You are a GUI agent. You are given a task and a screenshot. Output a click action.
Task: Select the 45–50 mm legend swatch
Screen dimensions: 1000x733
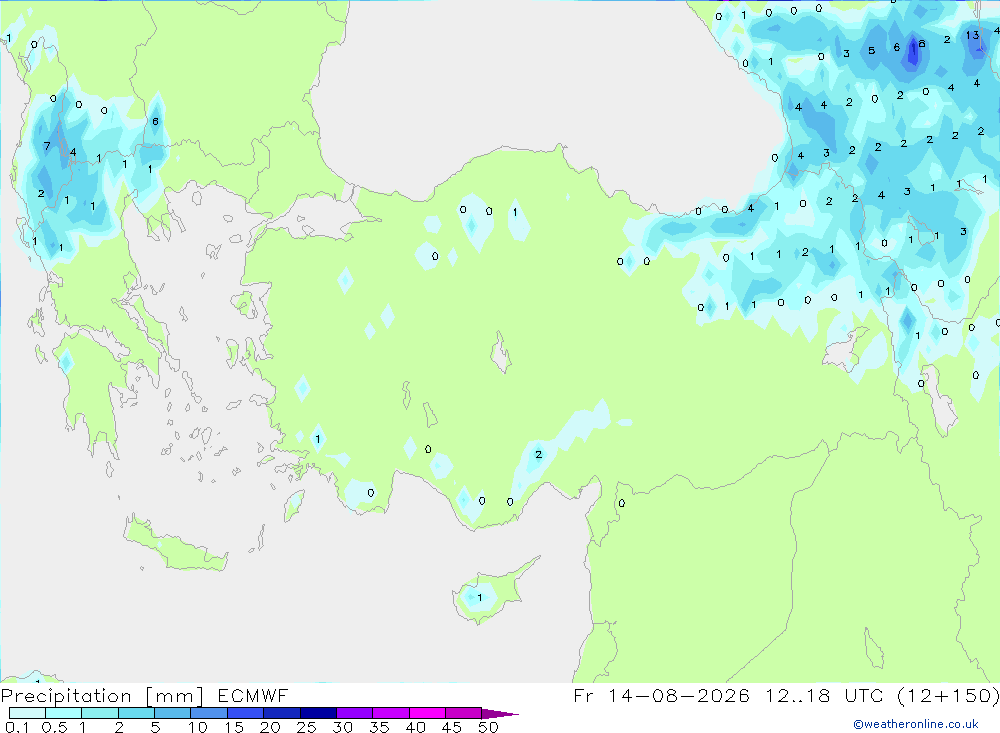[464, 713]
